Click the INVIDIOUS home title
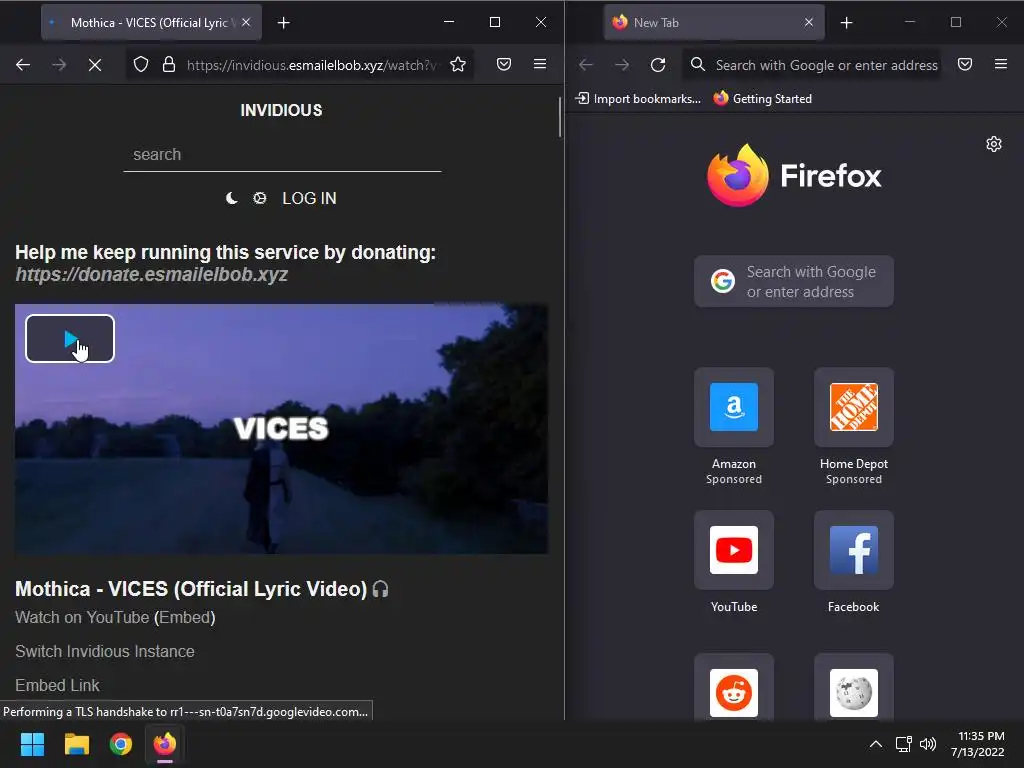 click(281, 110)
